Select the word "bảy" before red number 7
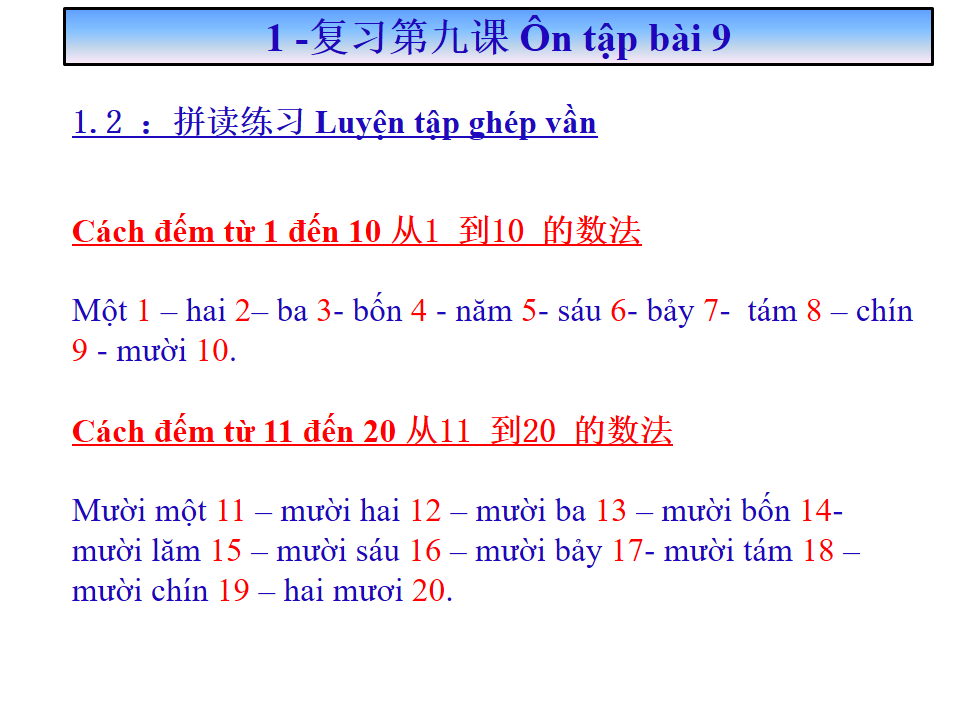 (x=669, y=311)
